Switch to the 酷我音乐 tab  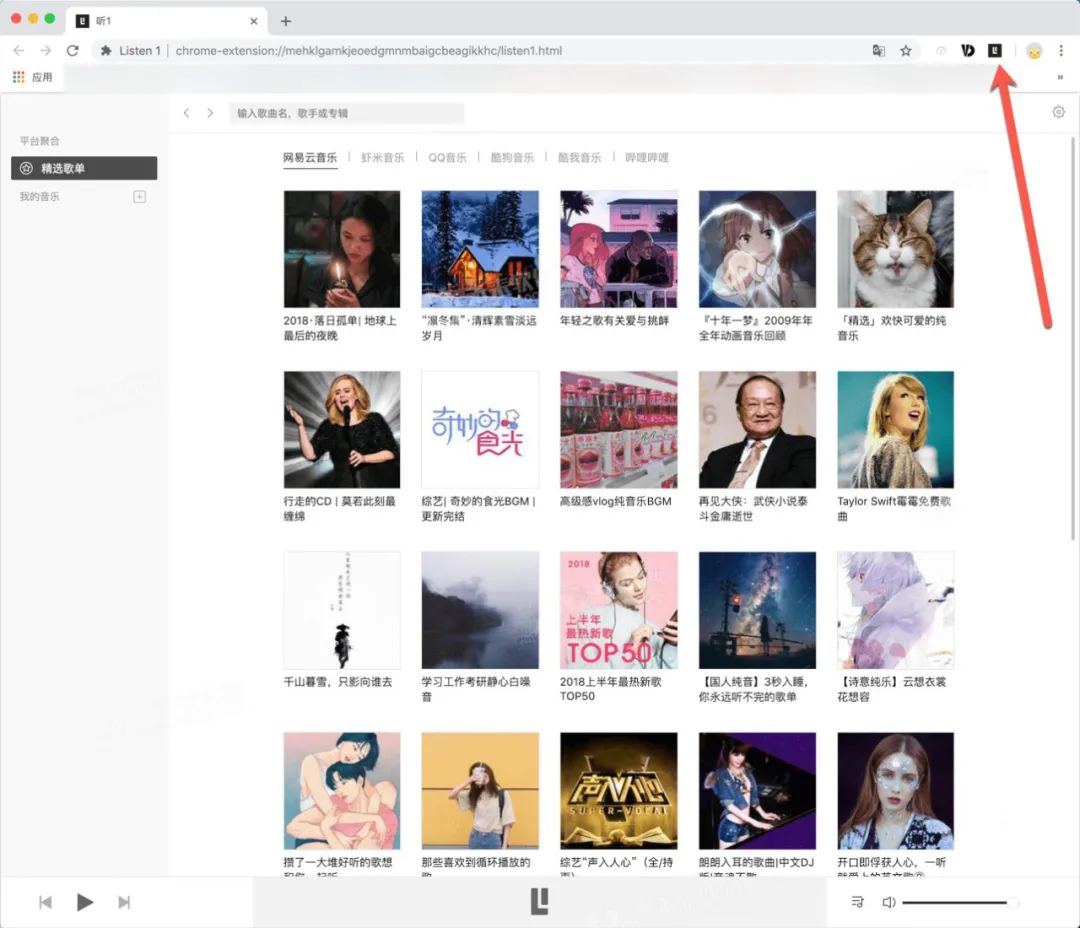coord(579,158)
